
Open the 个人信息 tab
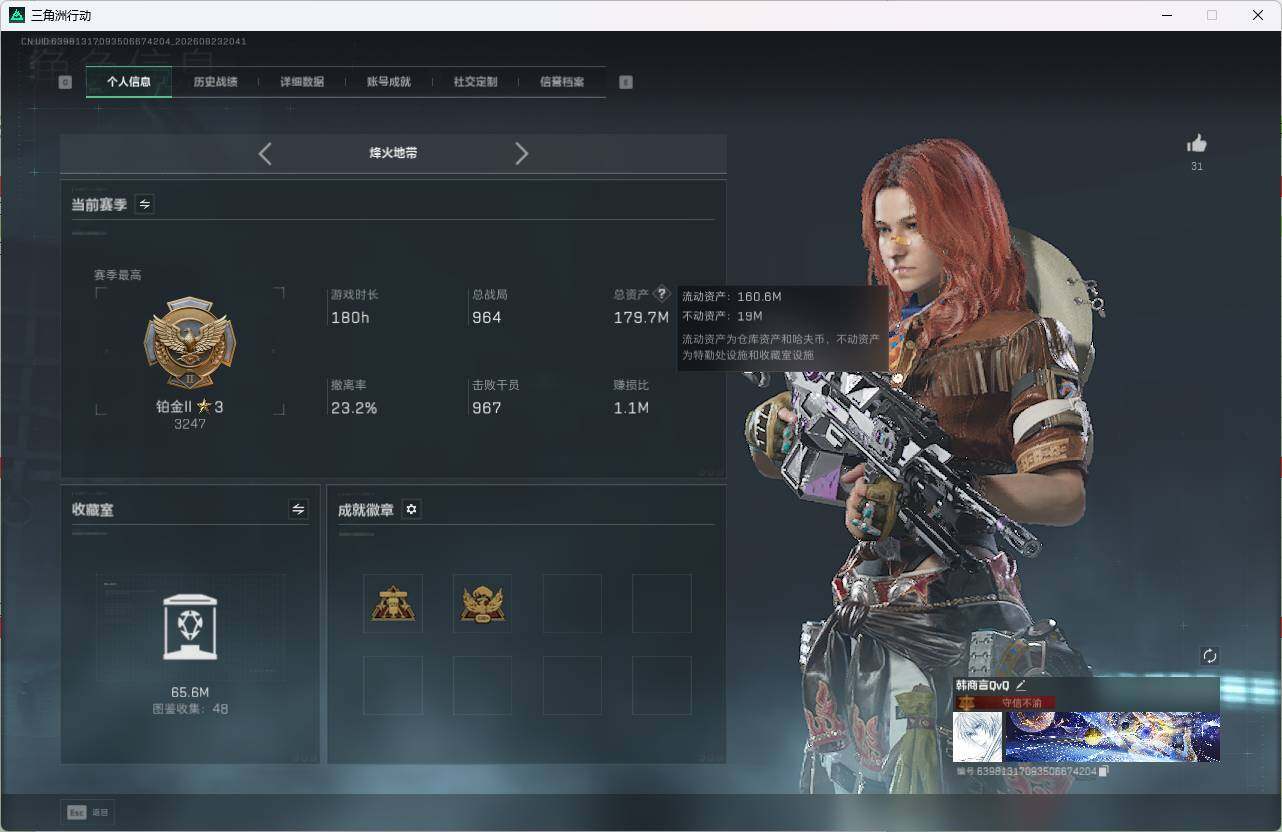pyautogui.click(x=129, y=82)
